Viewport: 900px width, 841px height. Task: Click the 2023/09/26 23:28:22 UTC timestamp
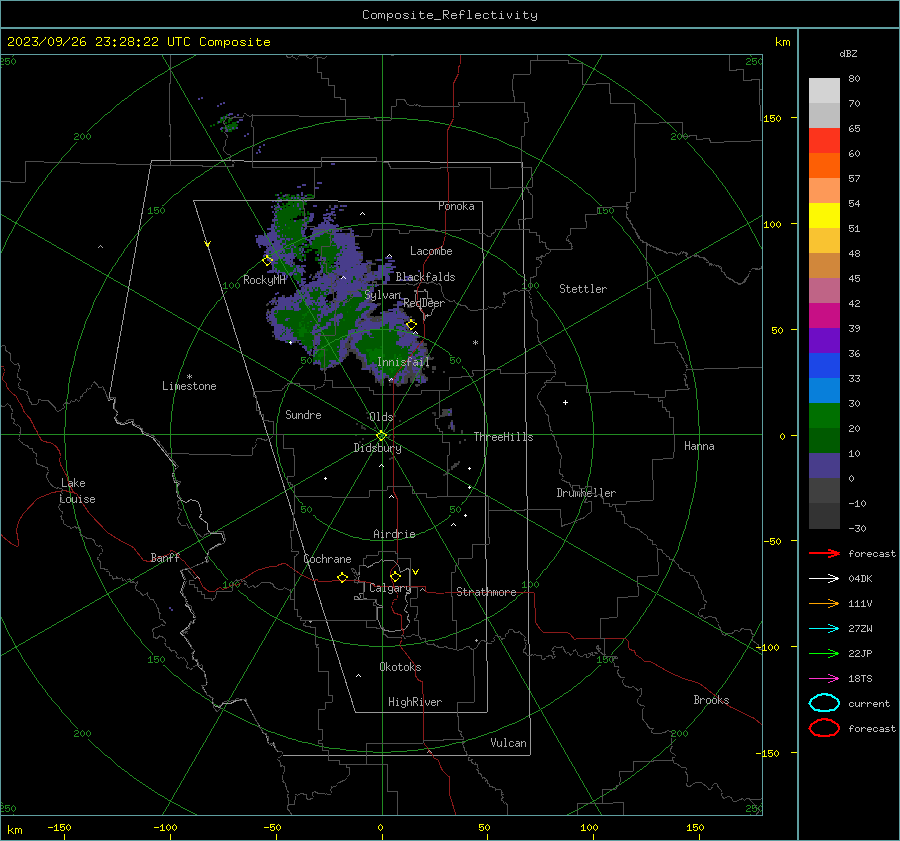87,42
